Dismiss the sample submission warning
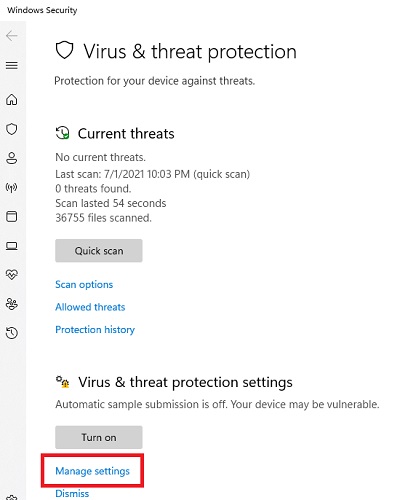 pyautogui.click(x=72, y=493)
